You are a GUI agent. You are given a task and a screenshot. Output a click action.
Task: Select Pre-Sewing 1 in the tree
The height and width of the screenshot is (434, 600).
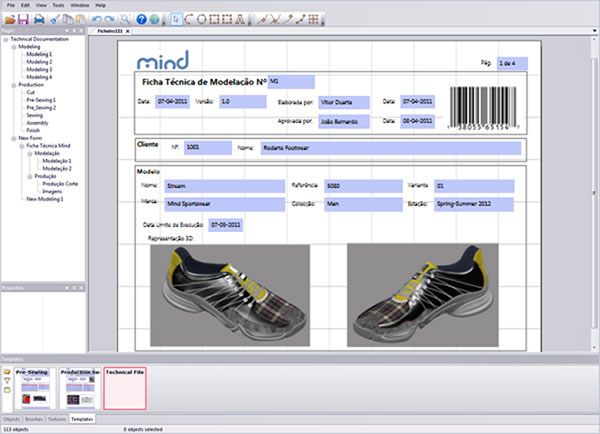pyautogui.click(x=41, y=100)
